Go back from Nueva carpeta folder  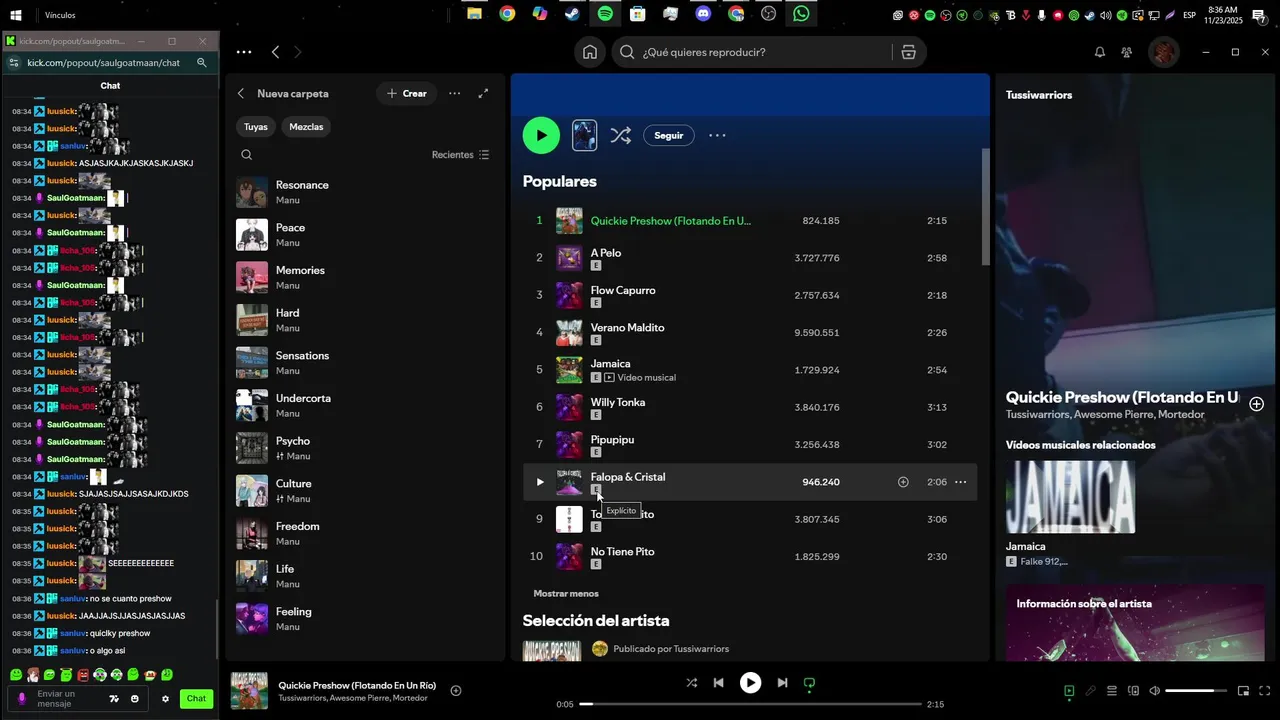point(241,93)
